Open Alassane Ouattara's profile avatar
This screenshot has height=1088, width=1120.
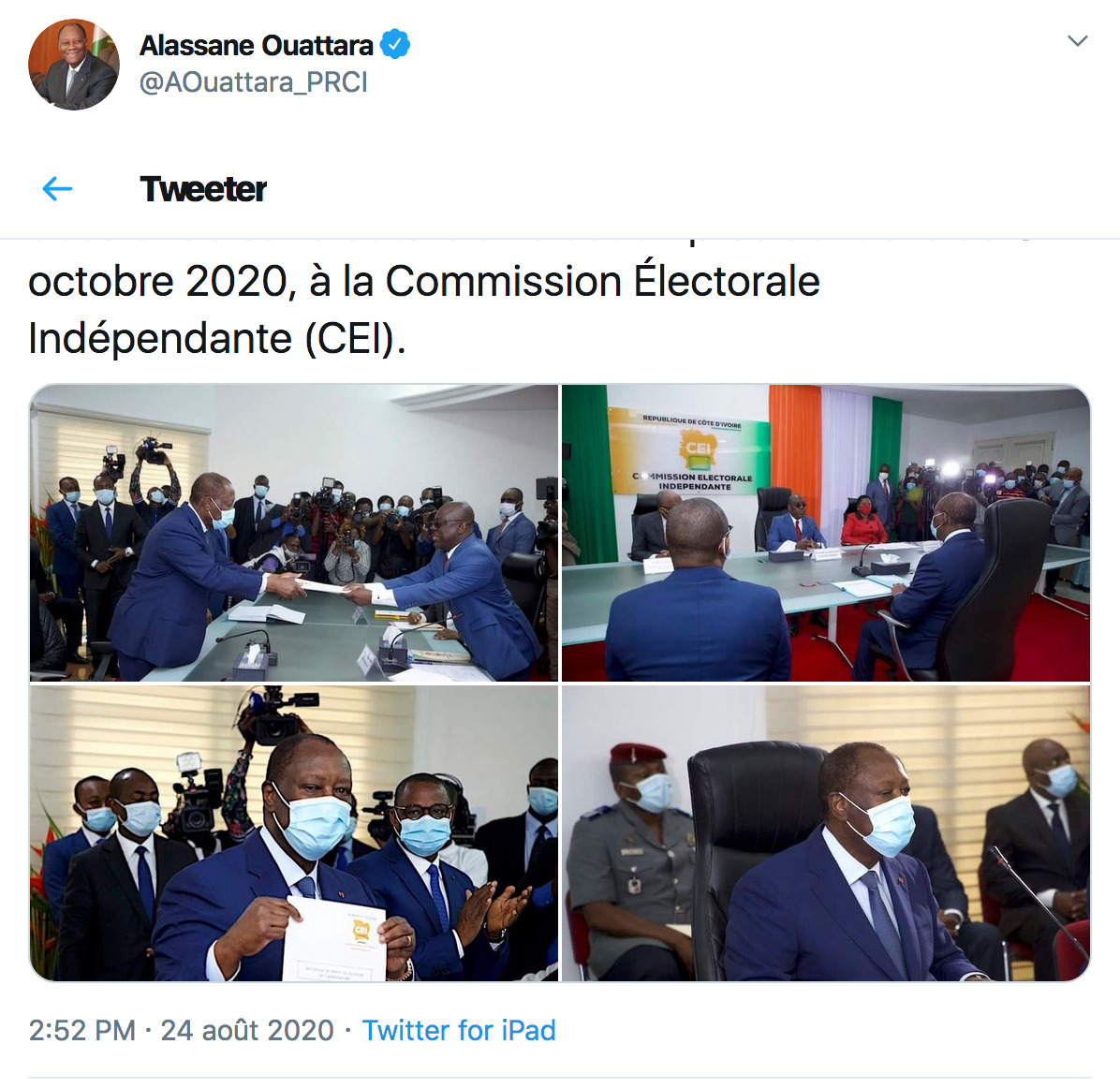click(74, 65)
